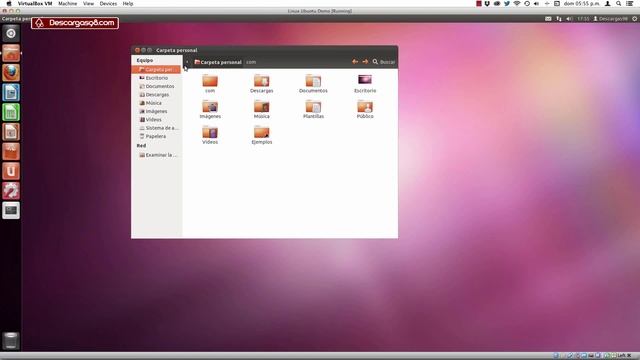
Task: Open the Descargas folder in the file view
Action: click(x=262, y=84)
